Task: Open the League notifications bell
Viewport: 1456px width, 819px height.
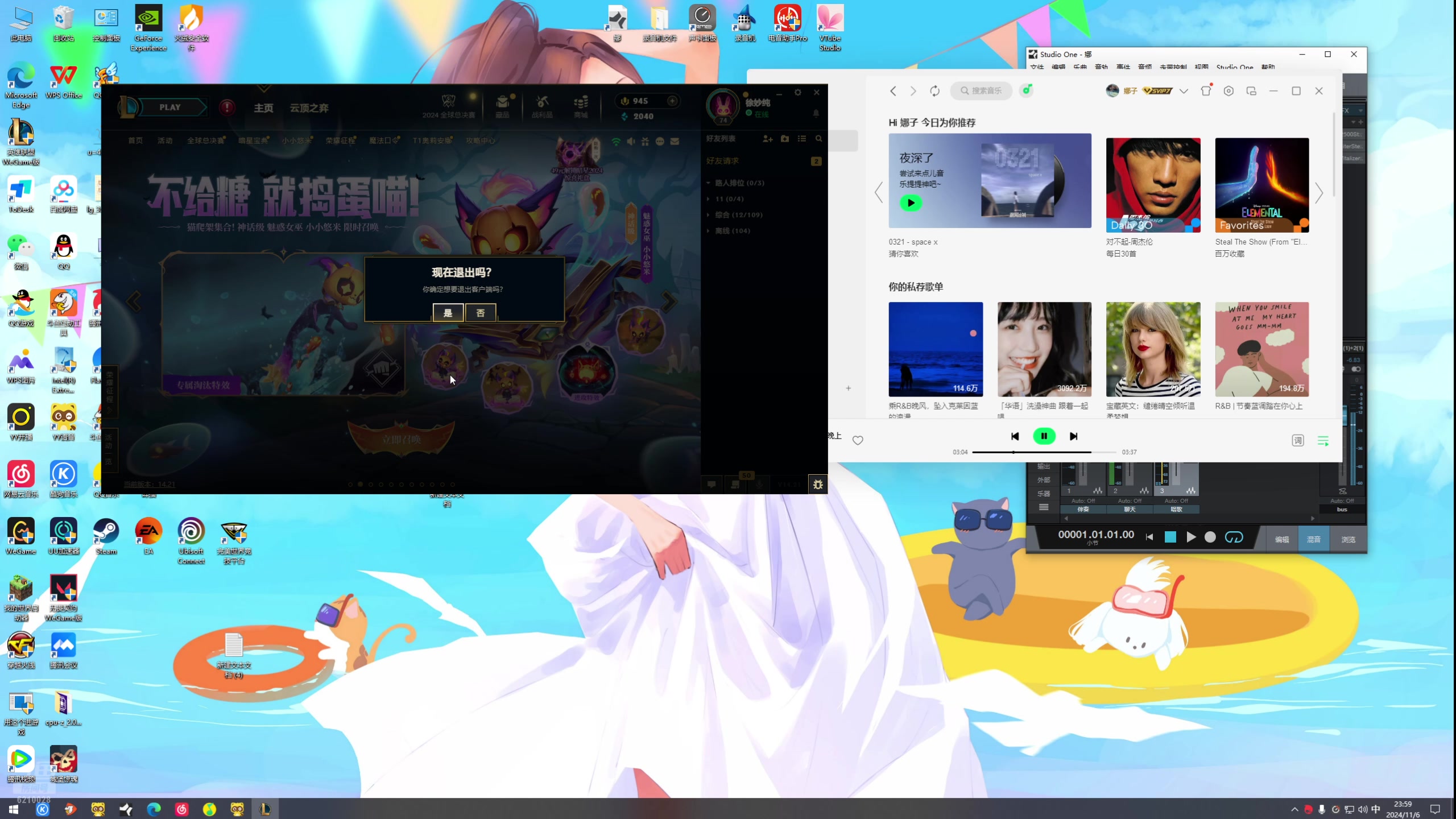Action: (816, 113)
